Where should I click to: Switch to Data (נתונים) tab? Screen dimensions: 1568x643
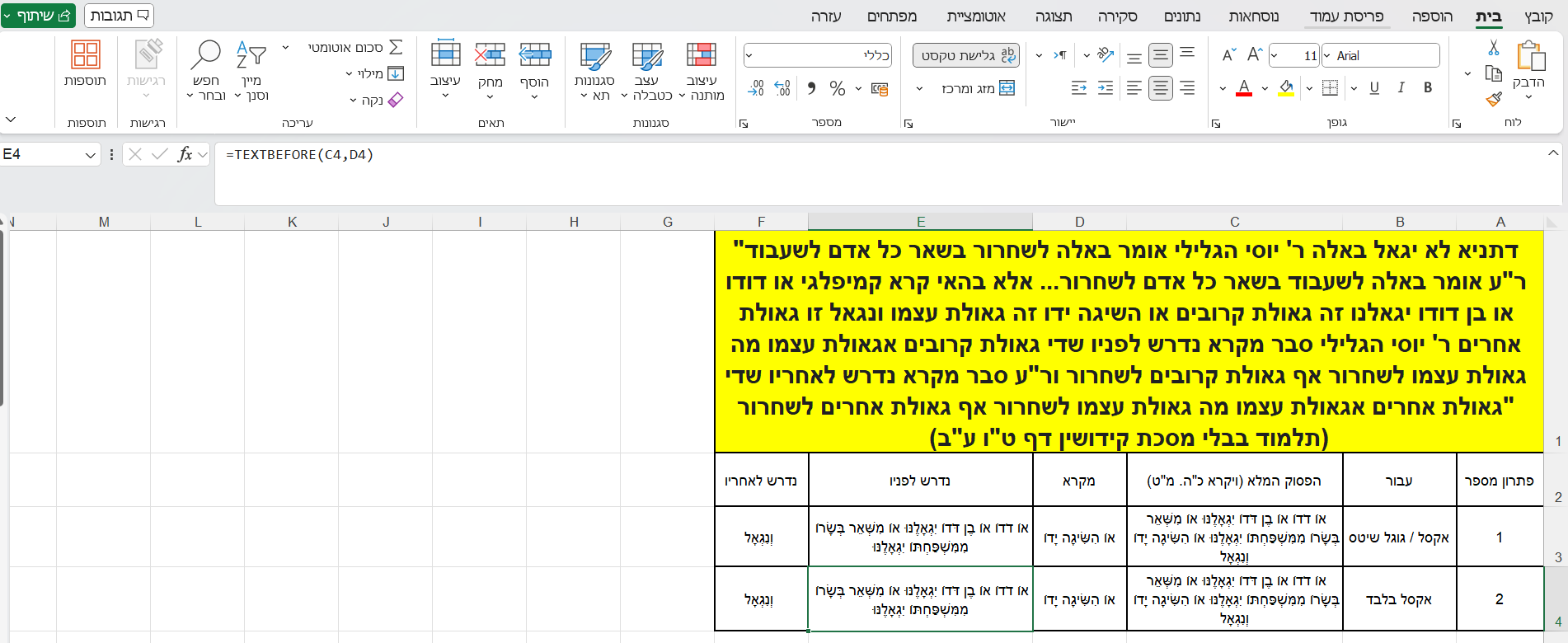coord(1182,16)
